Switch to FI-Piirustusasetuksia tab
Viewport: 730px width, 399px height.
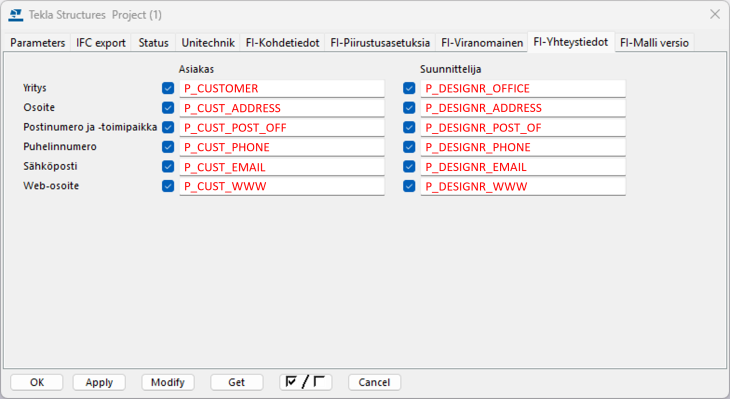pyautogui.click(x=380, y=43)
